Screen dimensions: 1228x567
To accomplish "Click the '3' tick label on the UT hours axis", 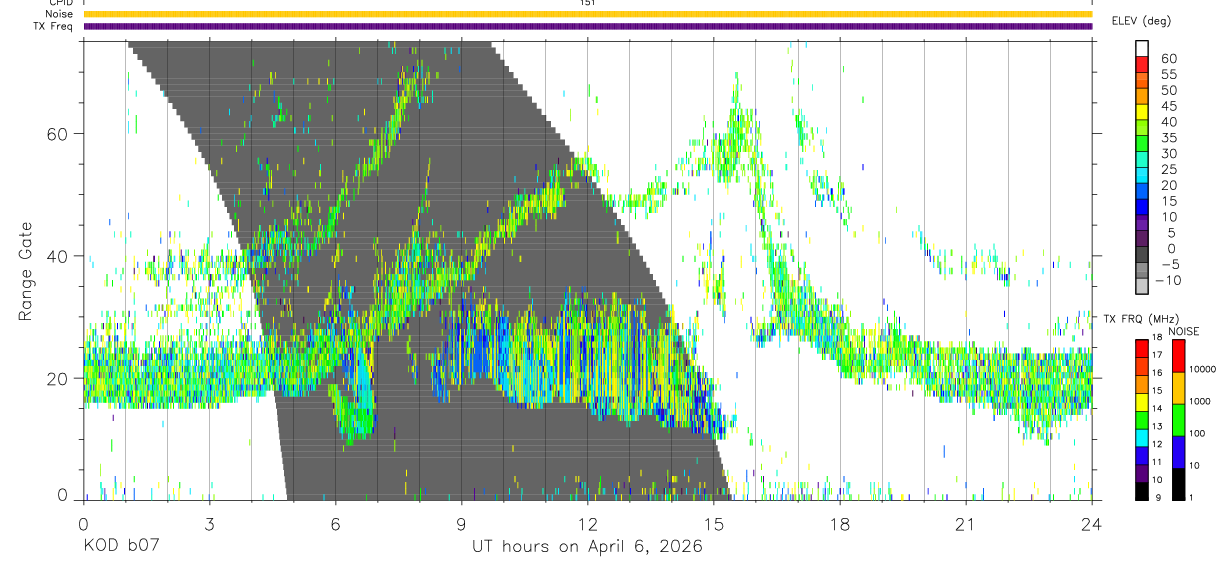I will coord(210,523).
